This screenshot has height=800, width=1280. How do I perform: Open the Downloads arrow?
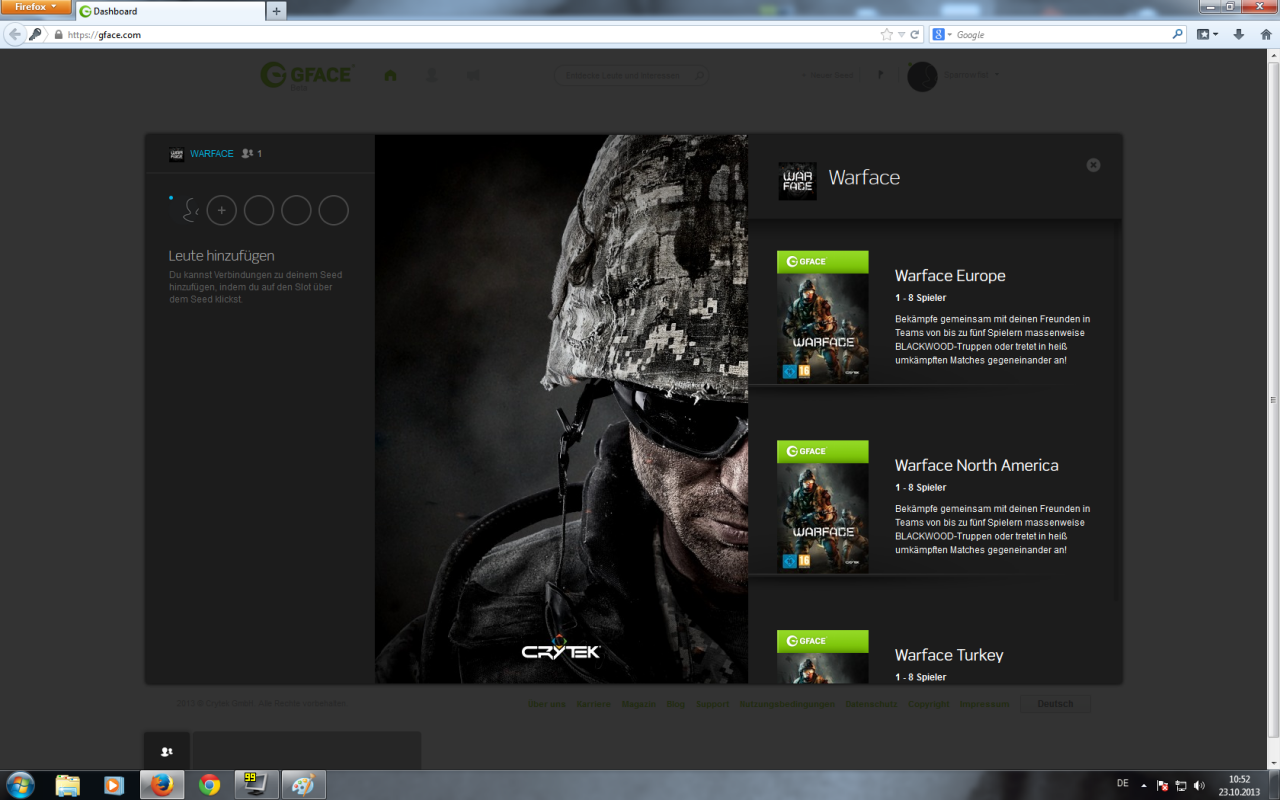(1238, 34)
